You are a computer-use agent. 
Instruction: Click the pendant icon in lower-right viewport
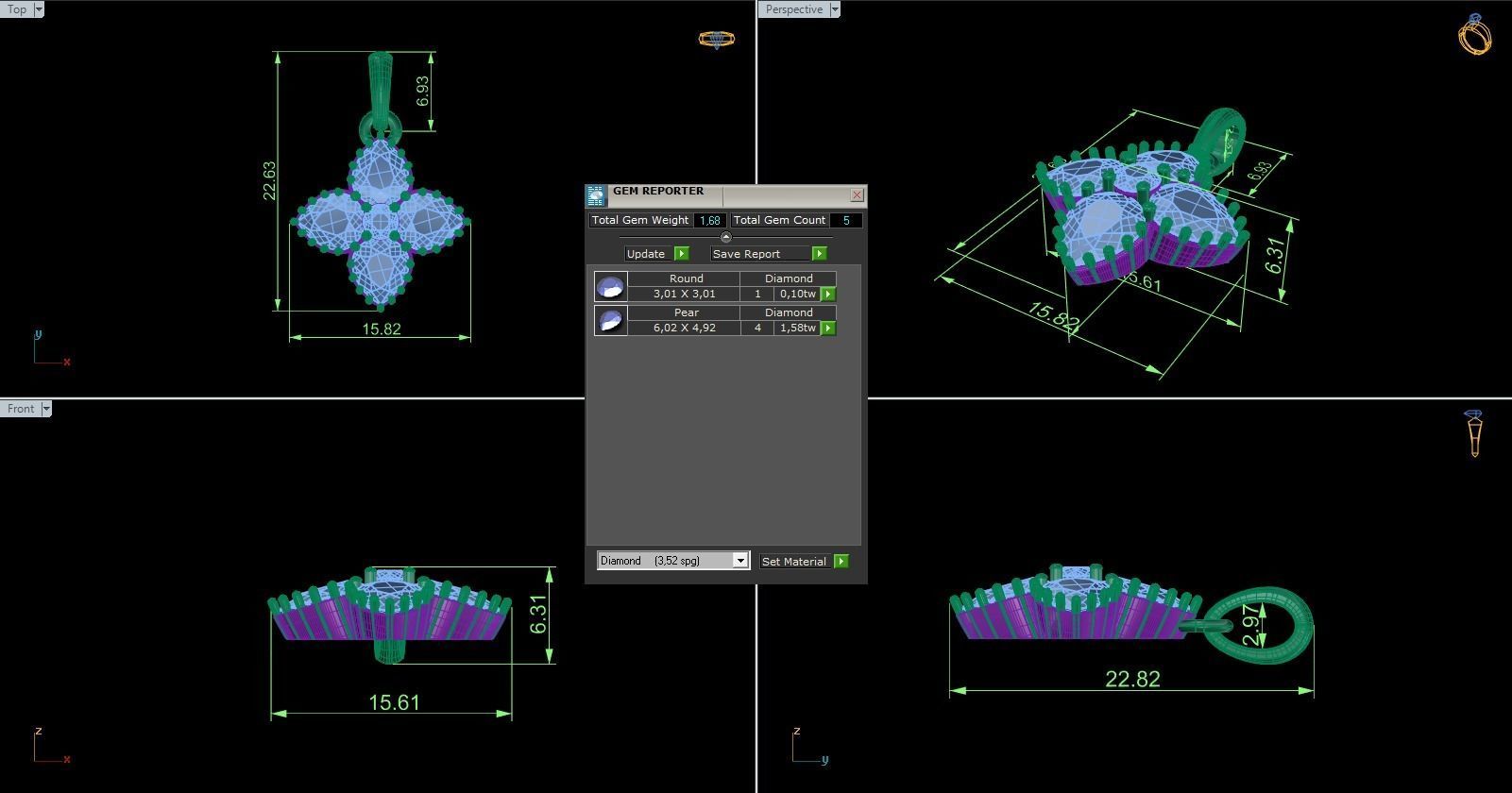1474,434
